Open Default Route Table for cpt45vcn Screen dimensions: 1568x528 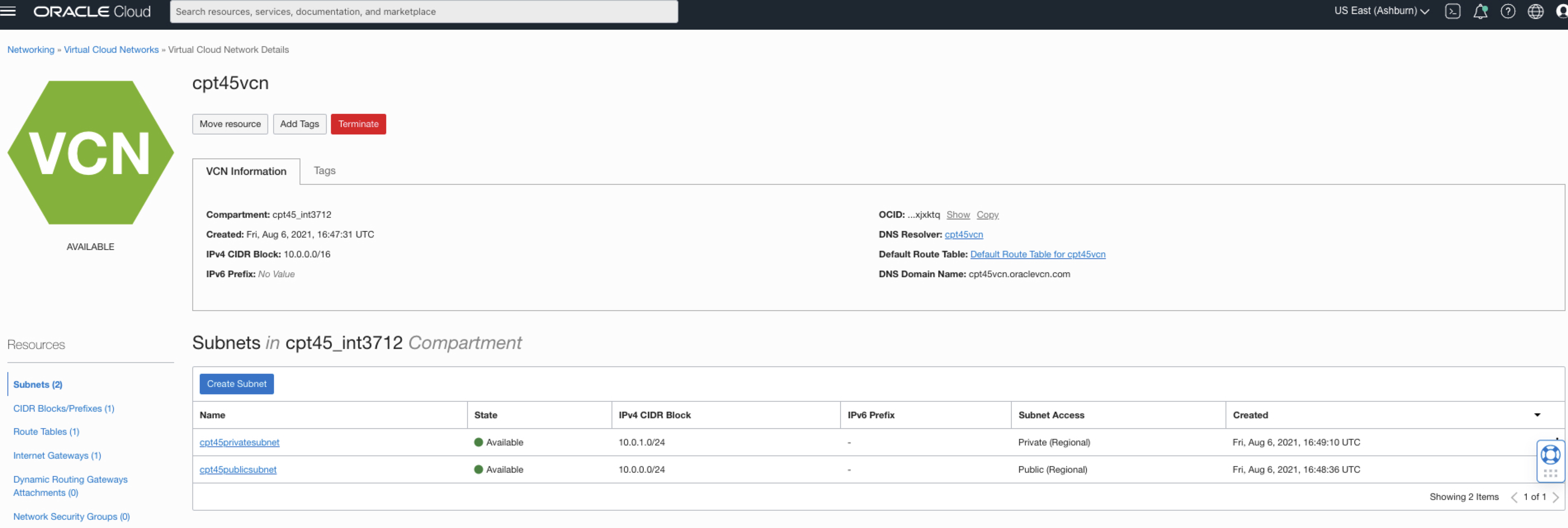[x=1037, y=254]
